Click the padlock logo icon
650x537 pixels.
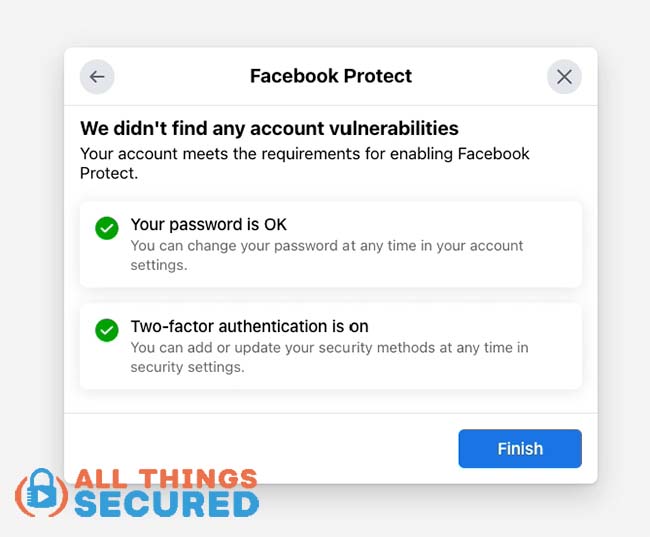[41, 492]
